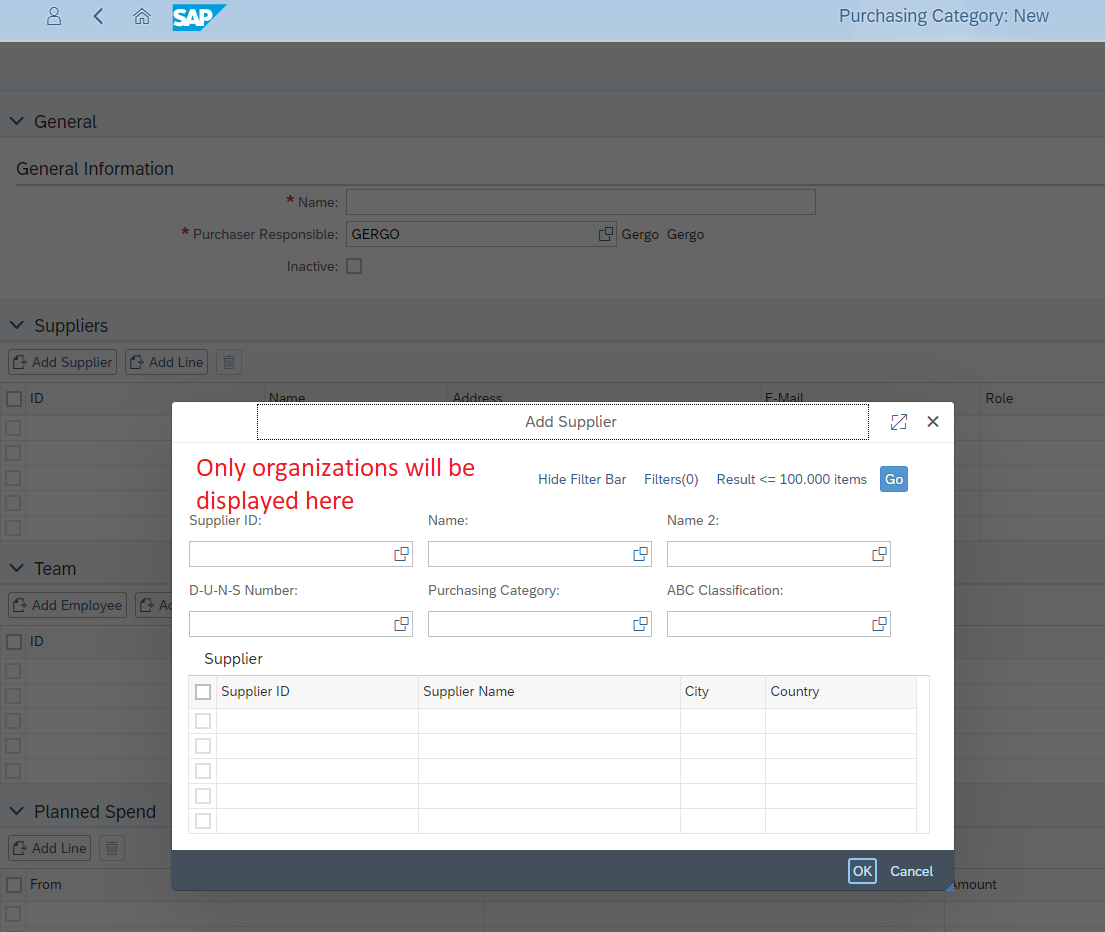1105x932 pixels.
Task: Click the dialog resize handle corner
Action: point(950,887)
